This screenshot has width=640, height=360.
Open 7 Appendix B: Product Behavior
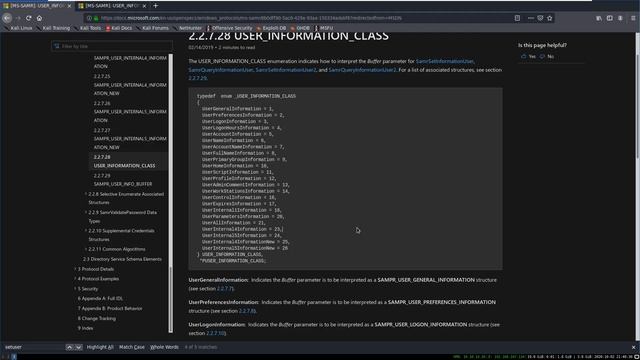[x=110, y=308]
